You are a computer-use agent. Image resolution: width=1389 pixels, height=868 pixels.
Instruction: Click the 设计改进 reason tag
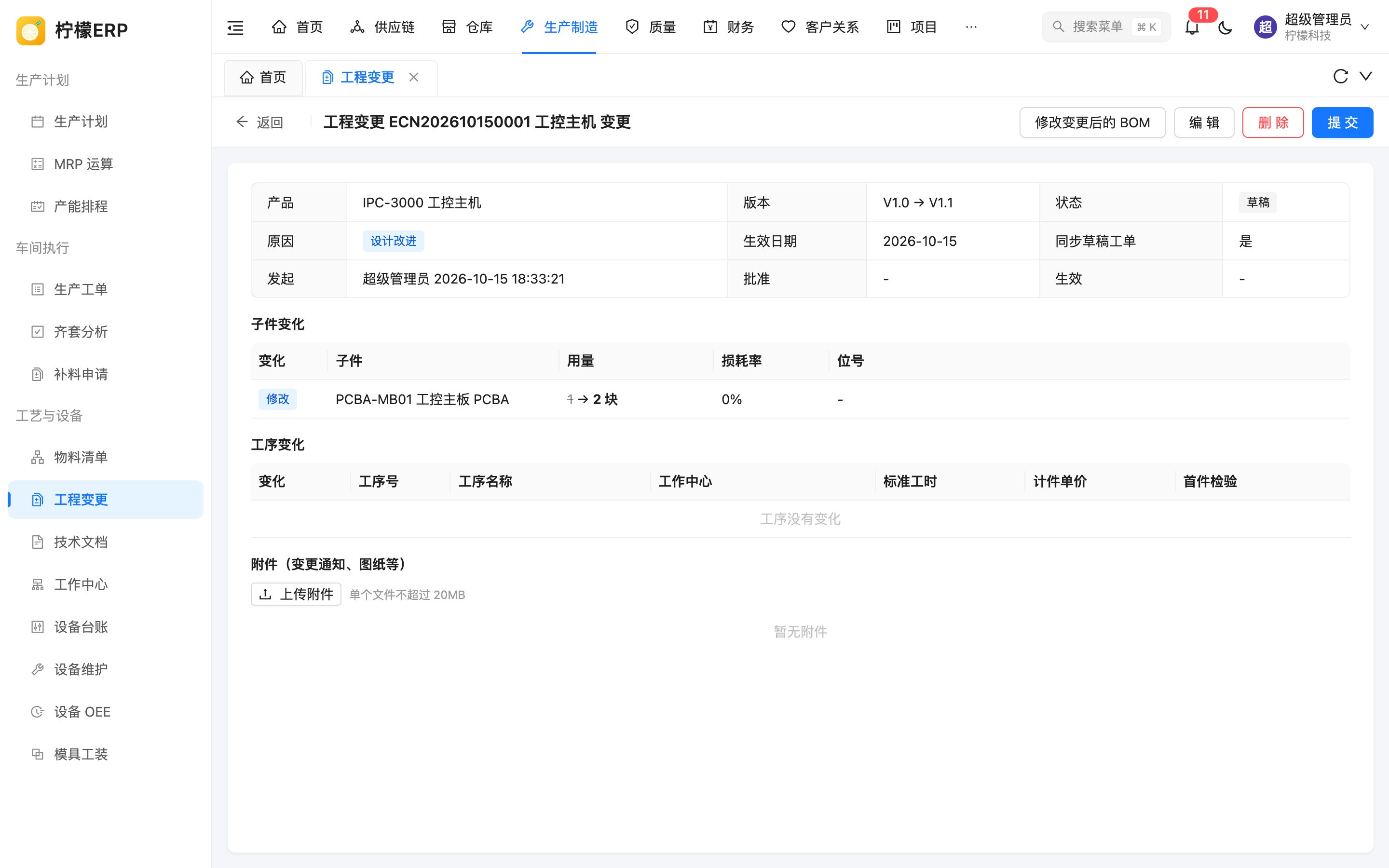pos(393,241)
